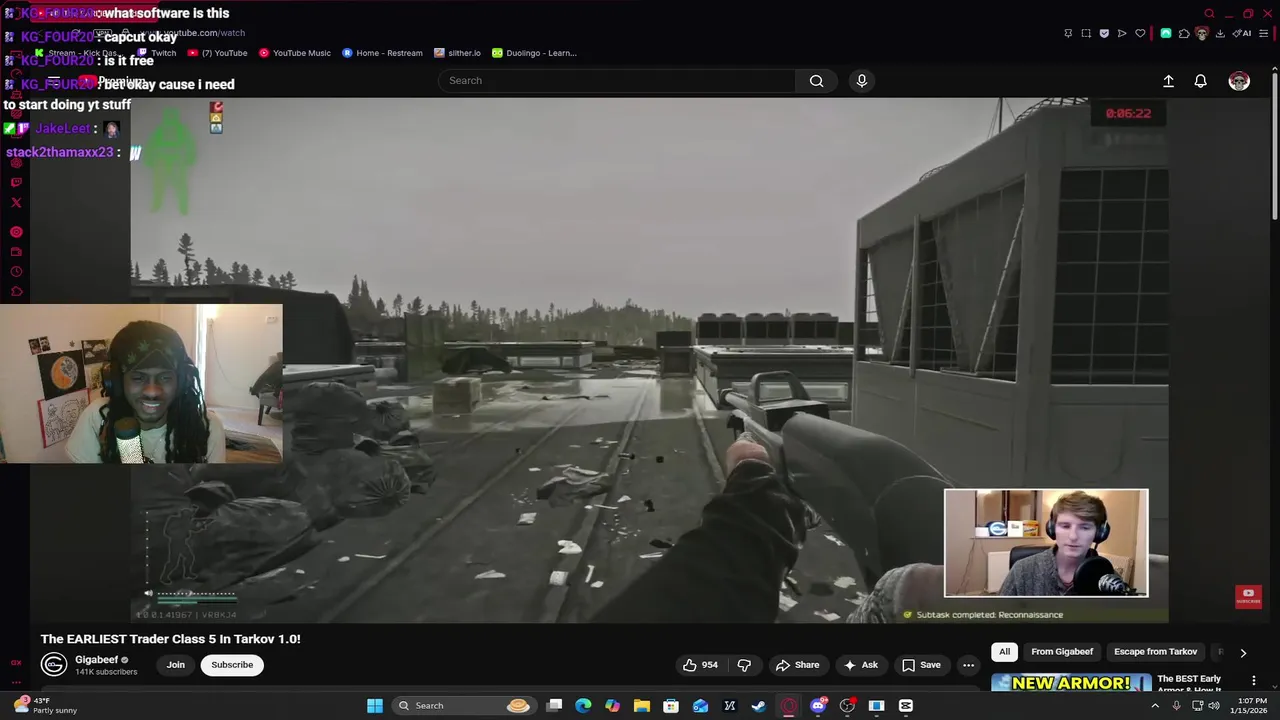The image size is (1280, 720).
Task: Open the browser send flow icon
Action: tap(1122, 33)
